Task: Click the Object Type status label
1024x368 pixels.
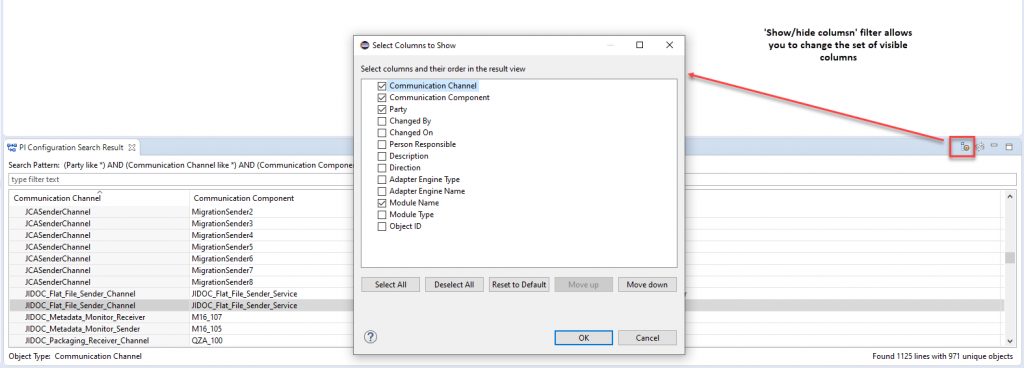Action: (75, 357)
